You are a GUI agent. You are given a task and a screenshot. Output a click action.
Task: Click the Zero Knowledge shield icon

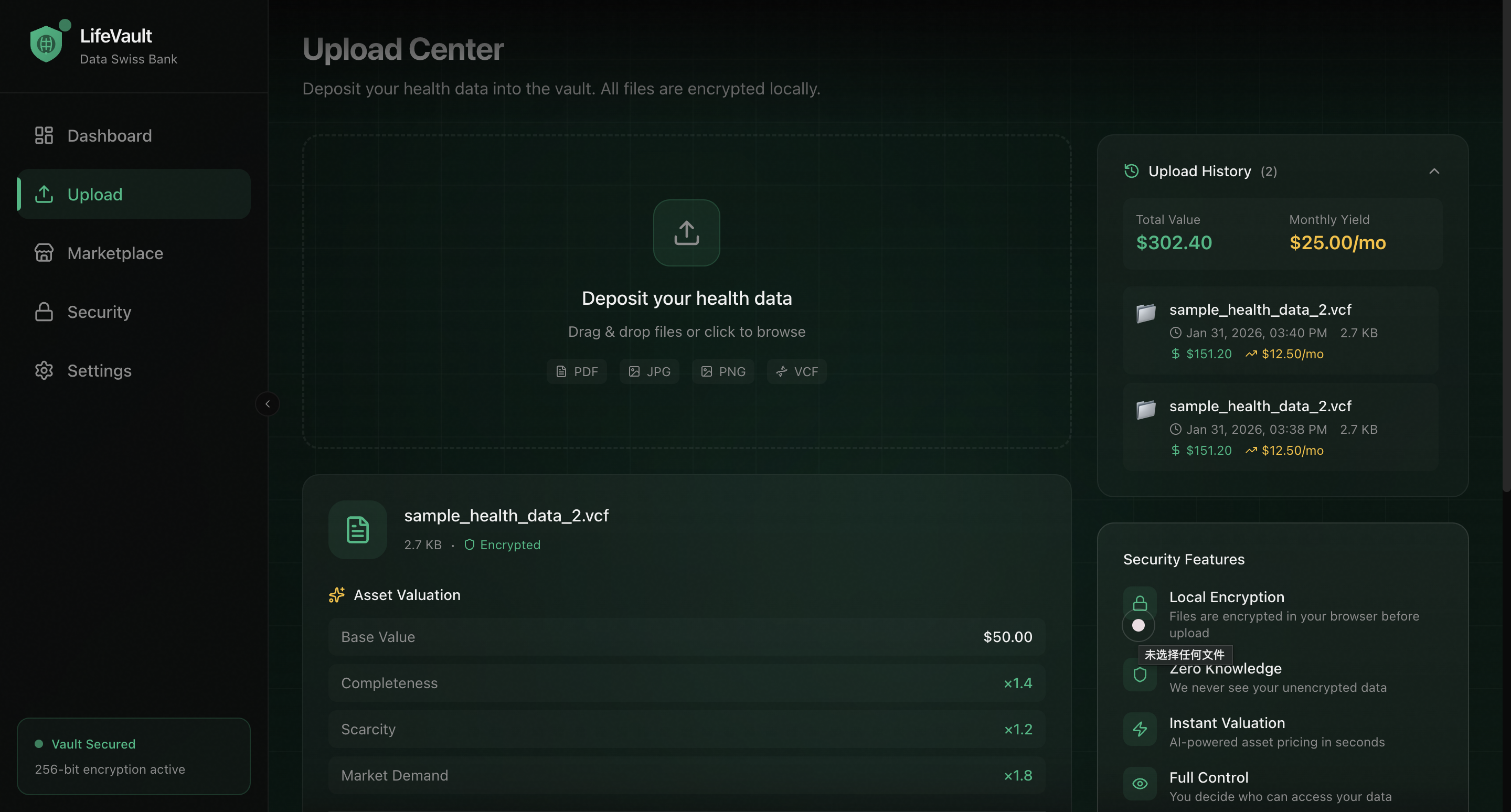click(x=1140, y=675)
